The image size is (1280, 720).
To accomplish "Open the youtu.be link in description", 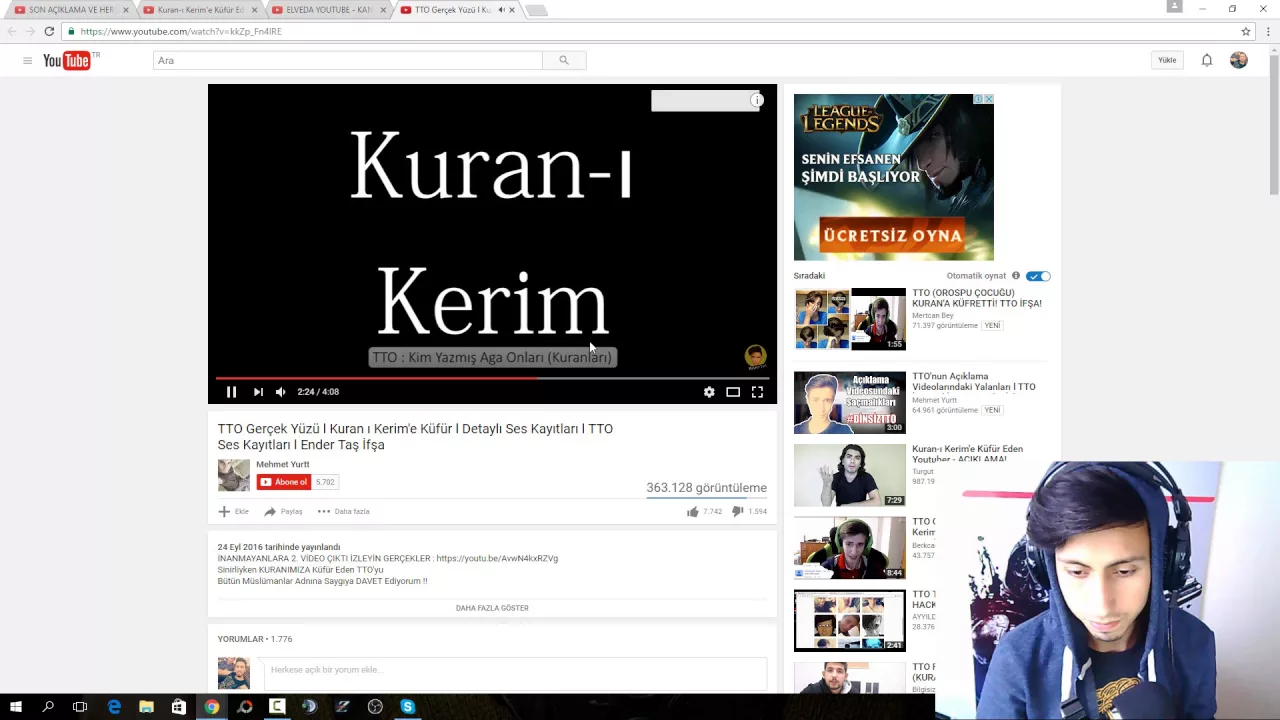I will (497, 558).
